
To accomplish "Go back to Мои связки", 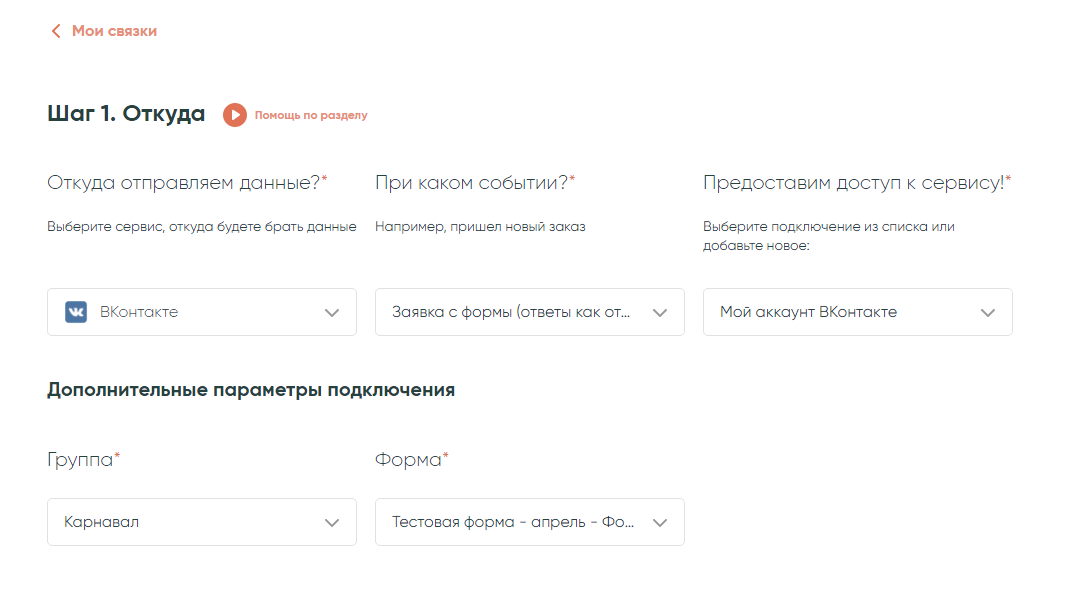I will pos(114,31).
